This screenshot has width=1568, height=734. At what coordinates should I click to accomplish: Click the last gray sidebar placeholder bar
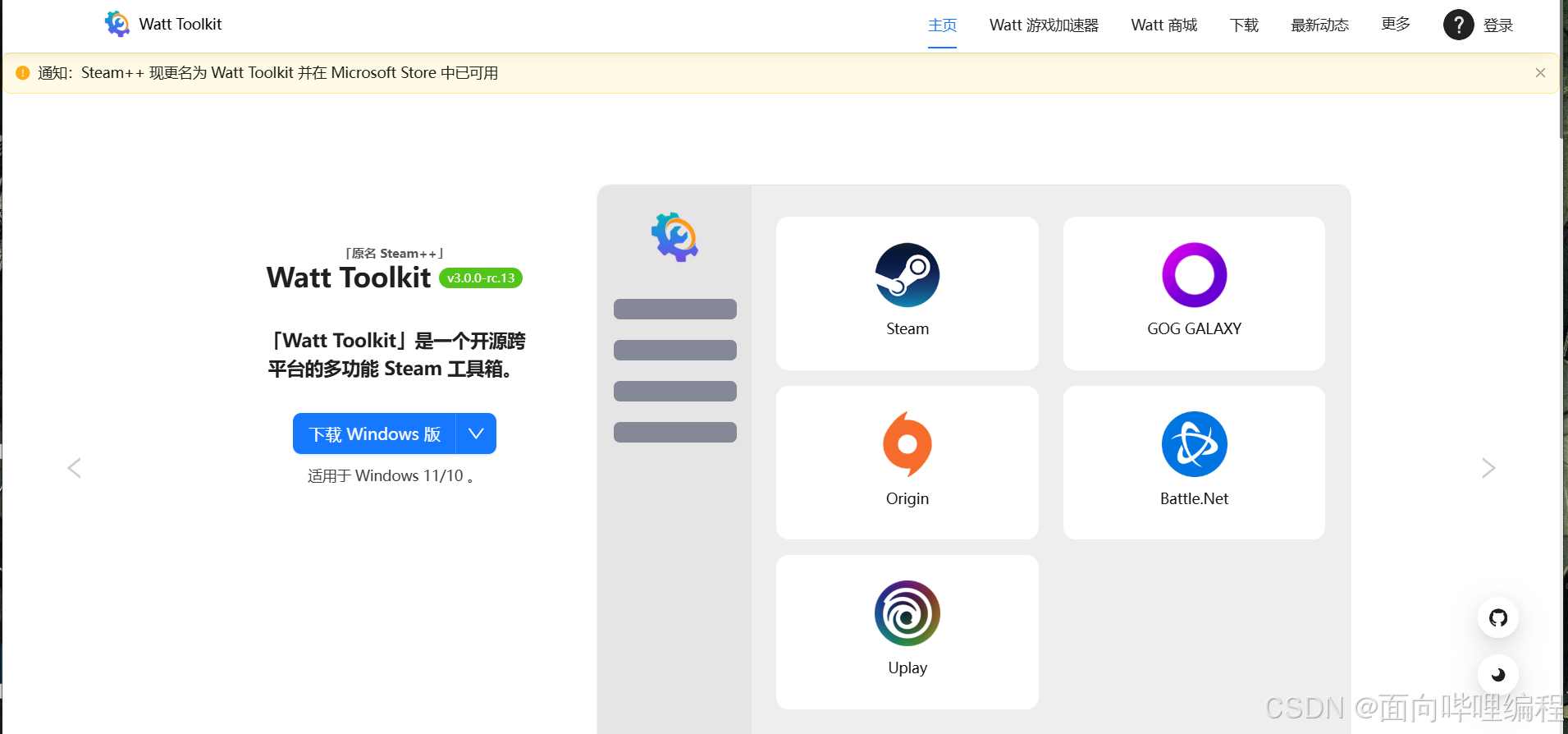tap(675, 432)
